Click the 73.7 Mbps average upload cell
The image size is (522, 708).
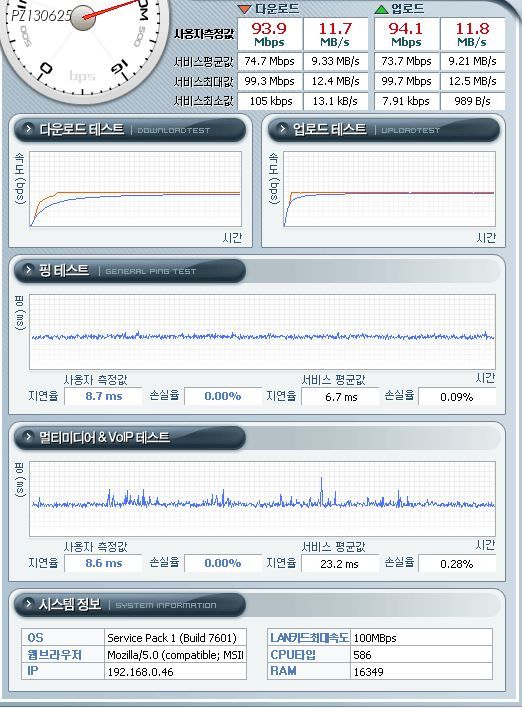[406, 61]
